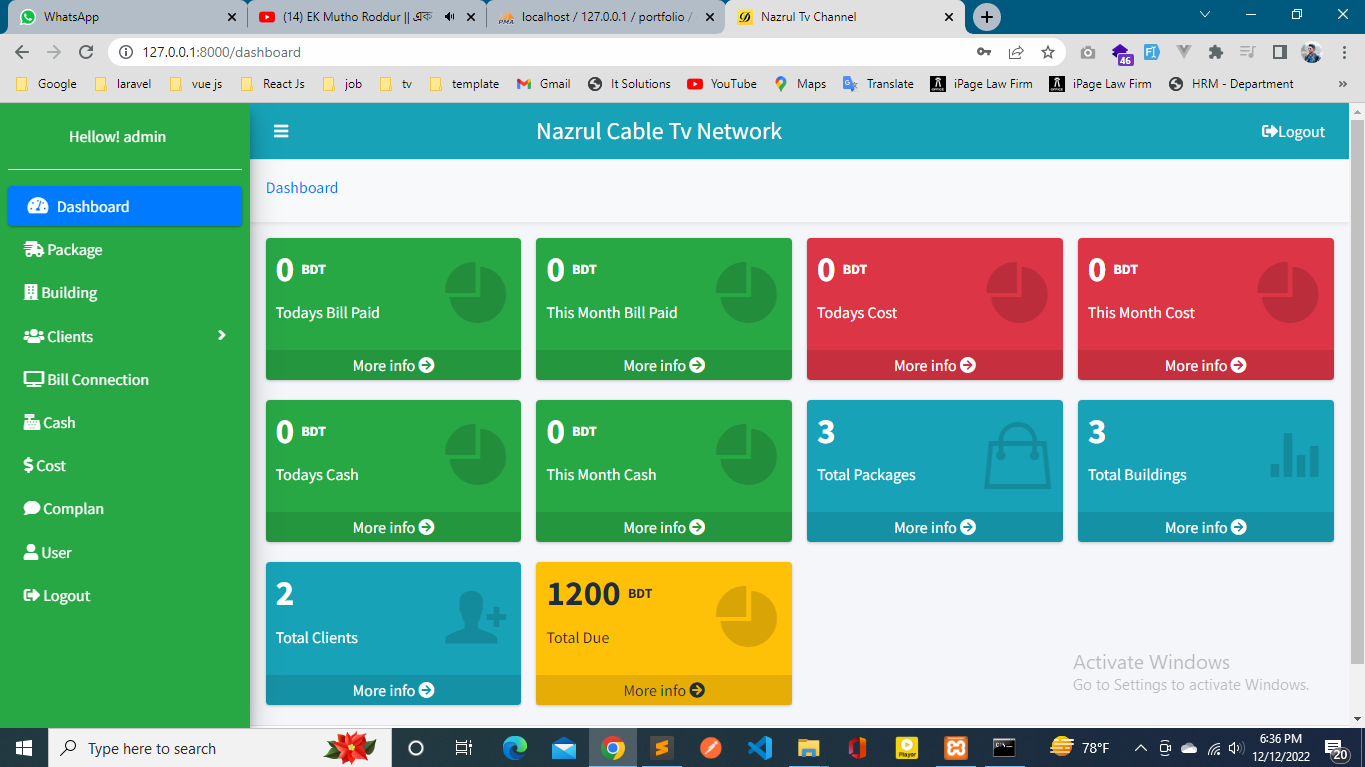
Task: View More info on This Month Cost
Action: click(1206, 366)
